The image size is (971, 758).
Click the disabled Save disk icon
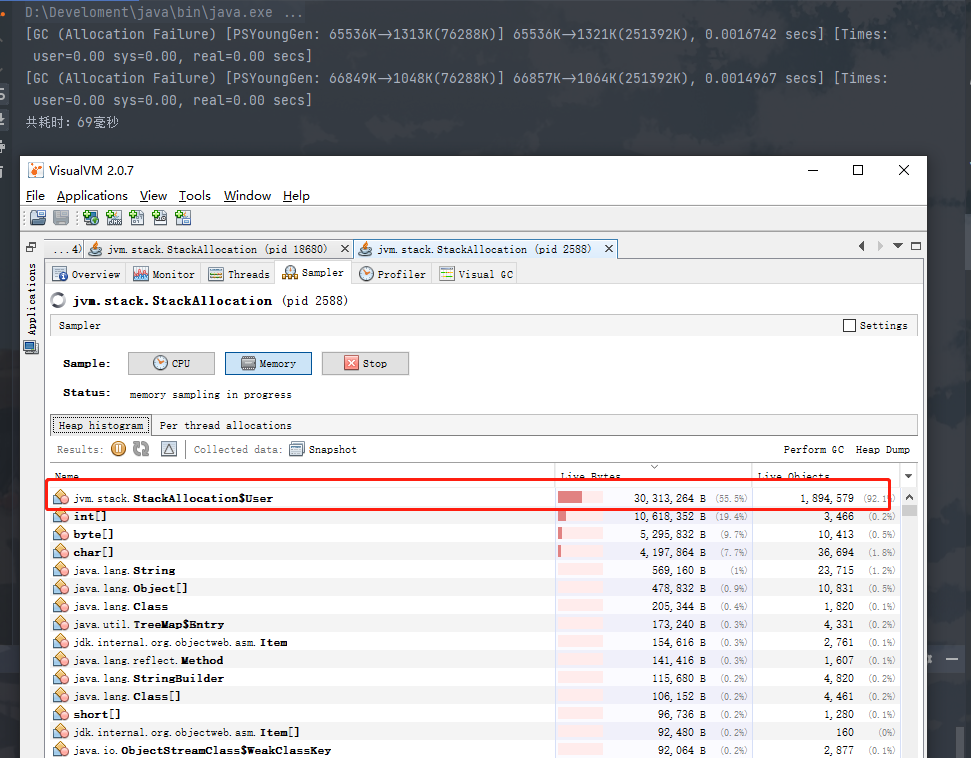pyautogui.click(x=61, y=217)
